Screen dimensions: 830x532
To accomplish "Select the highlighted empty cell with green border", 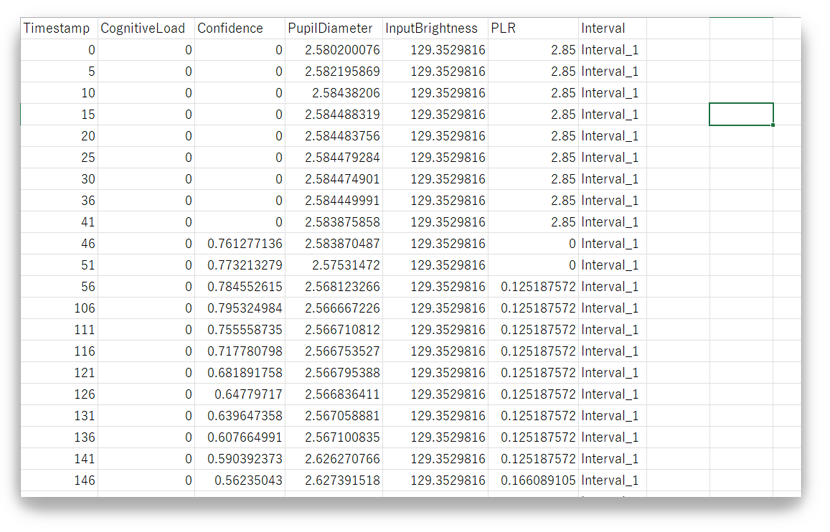I will [741, 114].
